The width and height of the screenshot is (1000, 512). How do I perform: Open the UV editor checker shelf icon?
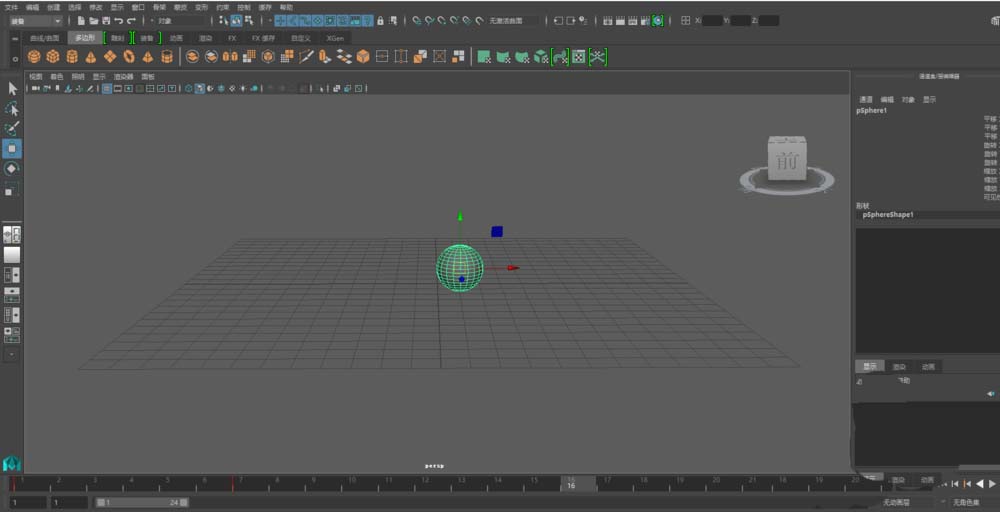(x=578, y=57)
